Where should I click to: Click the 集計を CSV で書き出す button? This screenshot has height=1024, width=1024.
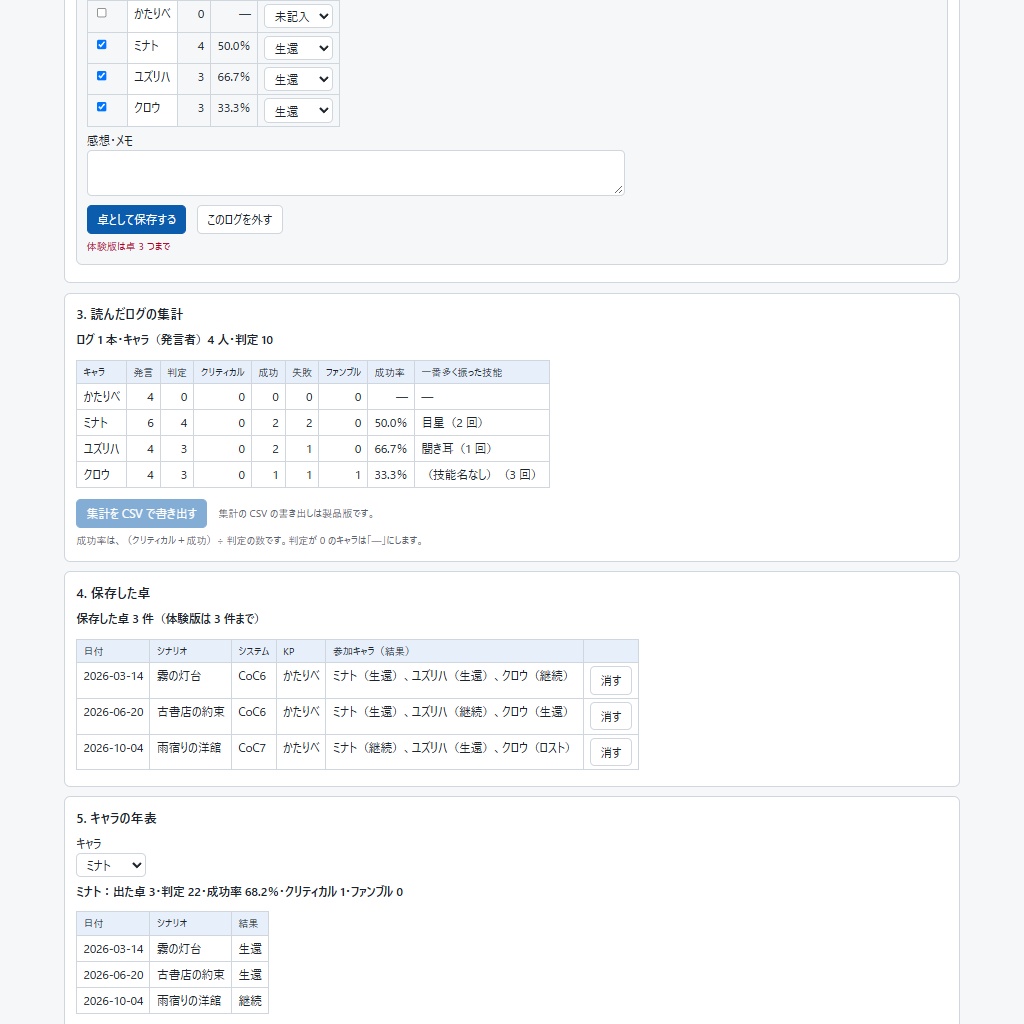(142, 513)
